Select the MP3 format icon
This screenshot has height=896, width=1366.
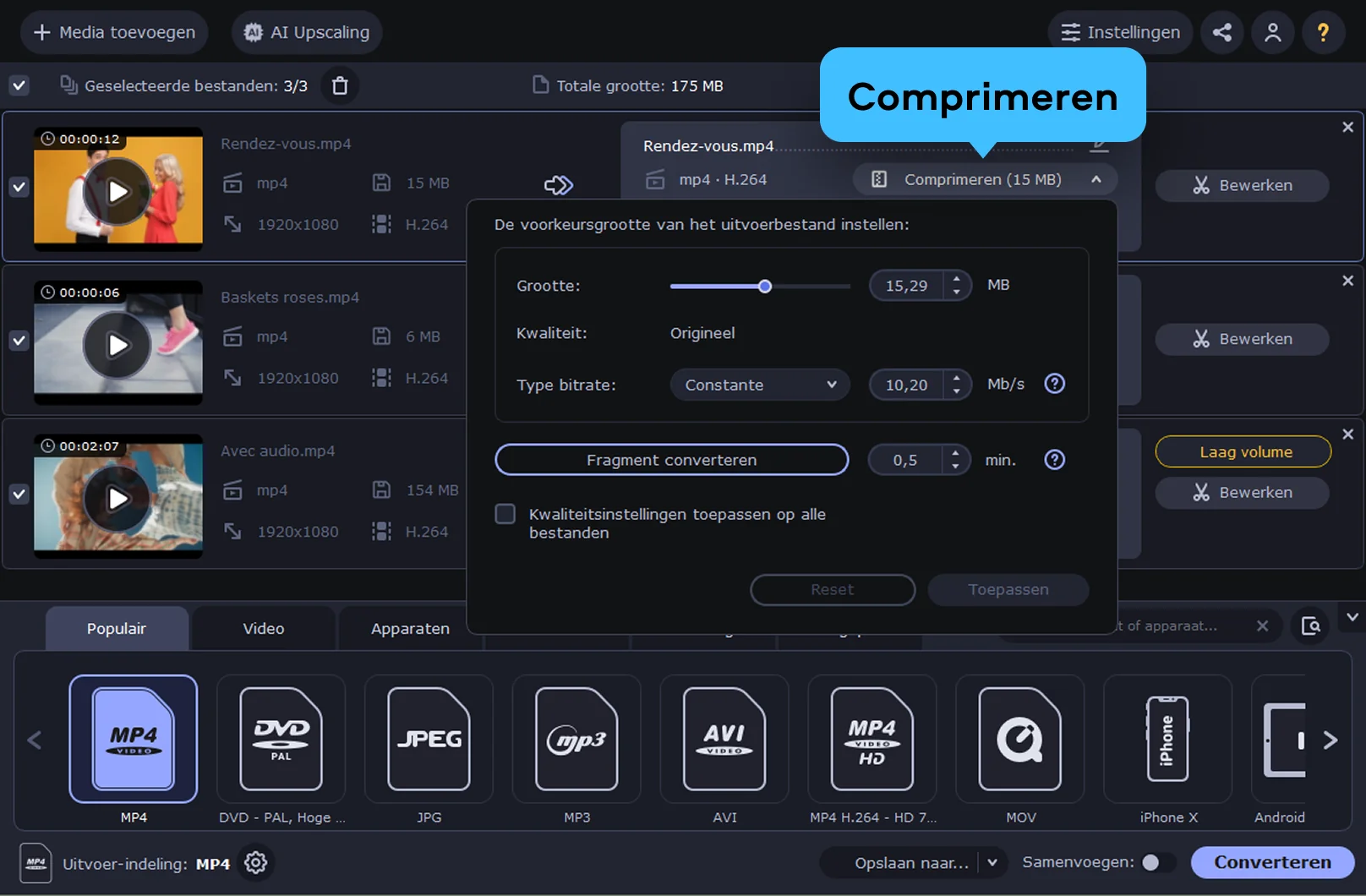[576, 740]
